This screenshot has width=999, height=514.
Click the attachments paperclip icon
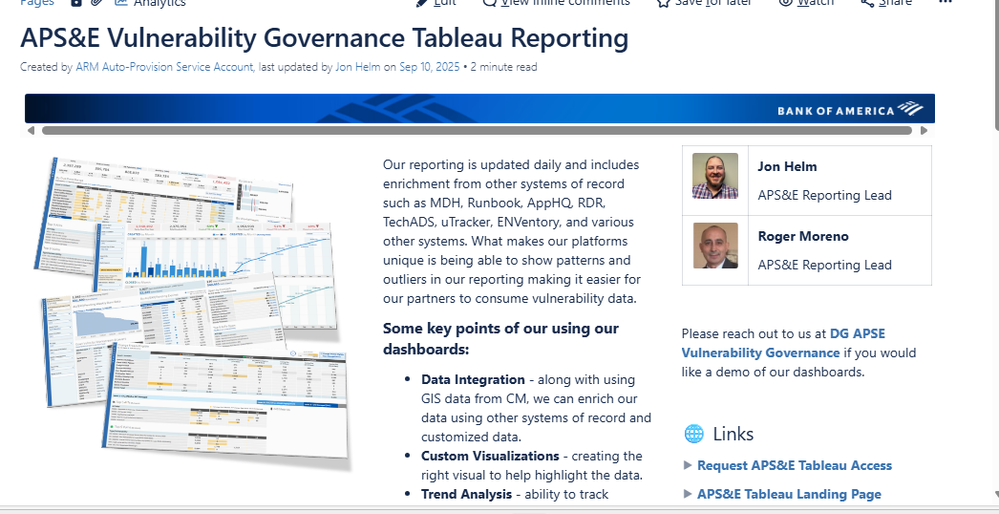(96, 3)
